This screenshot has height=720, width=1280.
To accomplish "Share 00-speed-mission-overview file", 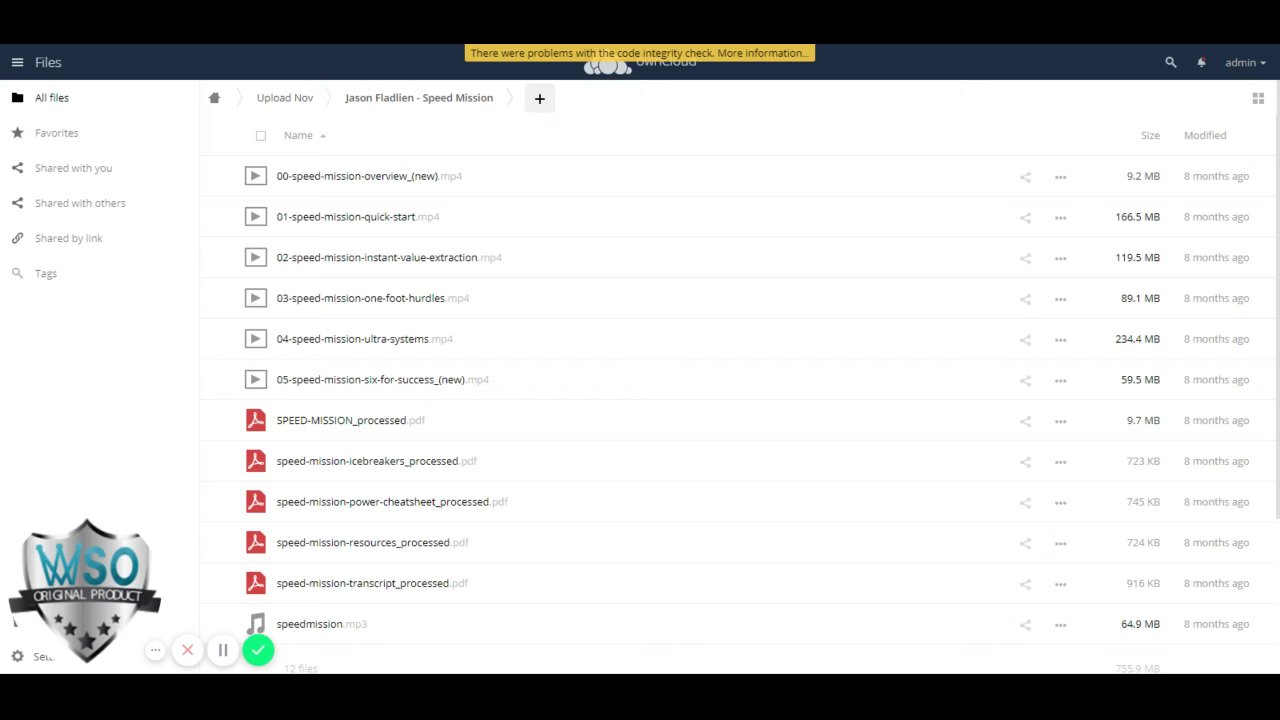I will tap(1025, 177).
